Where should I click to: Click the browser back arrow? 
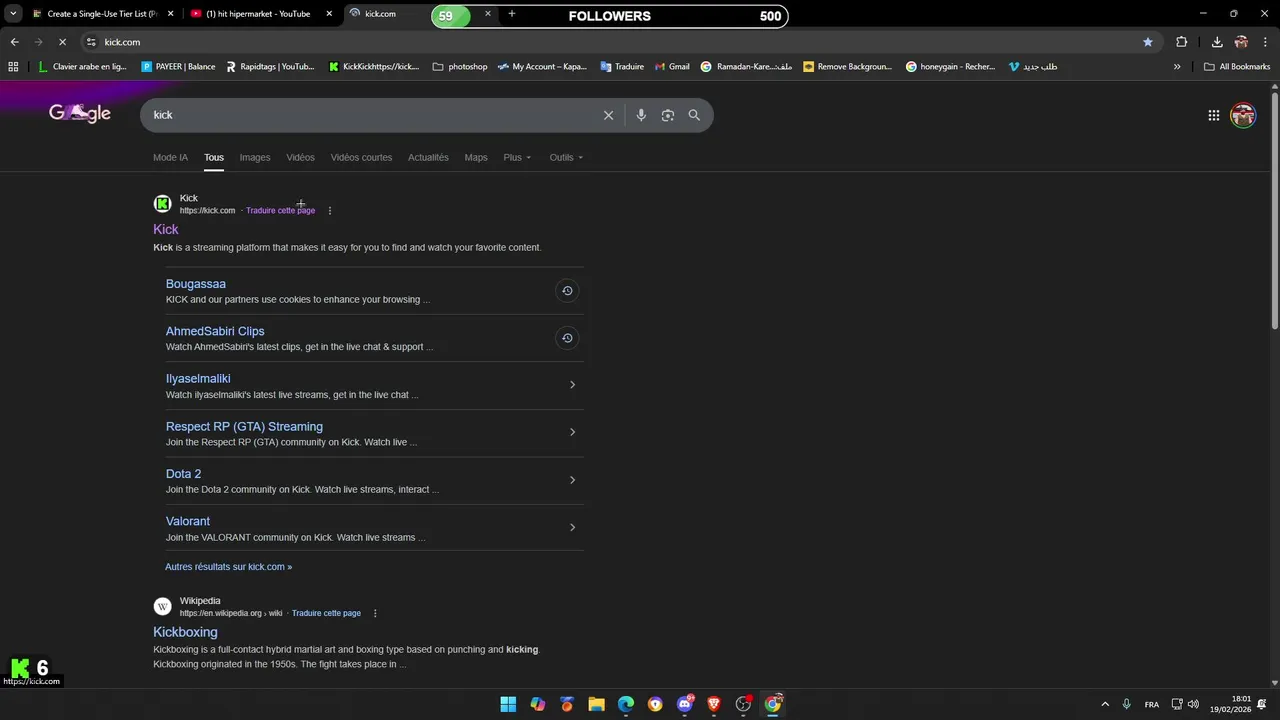14,42
